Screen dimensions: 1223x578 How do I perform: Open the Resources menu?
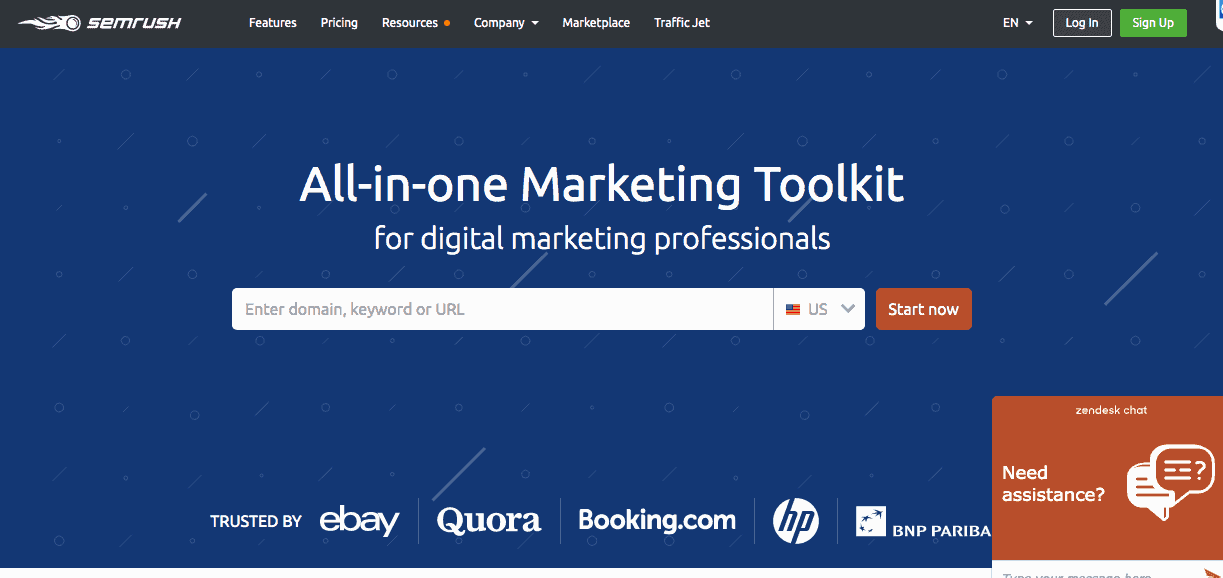[x=410, y=22]
